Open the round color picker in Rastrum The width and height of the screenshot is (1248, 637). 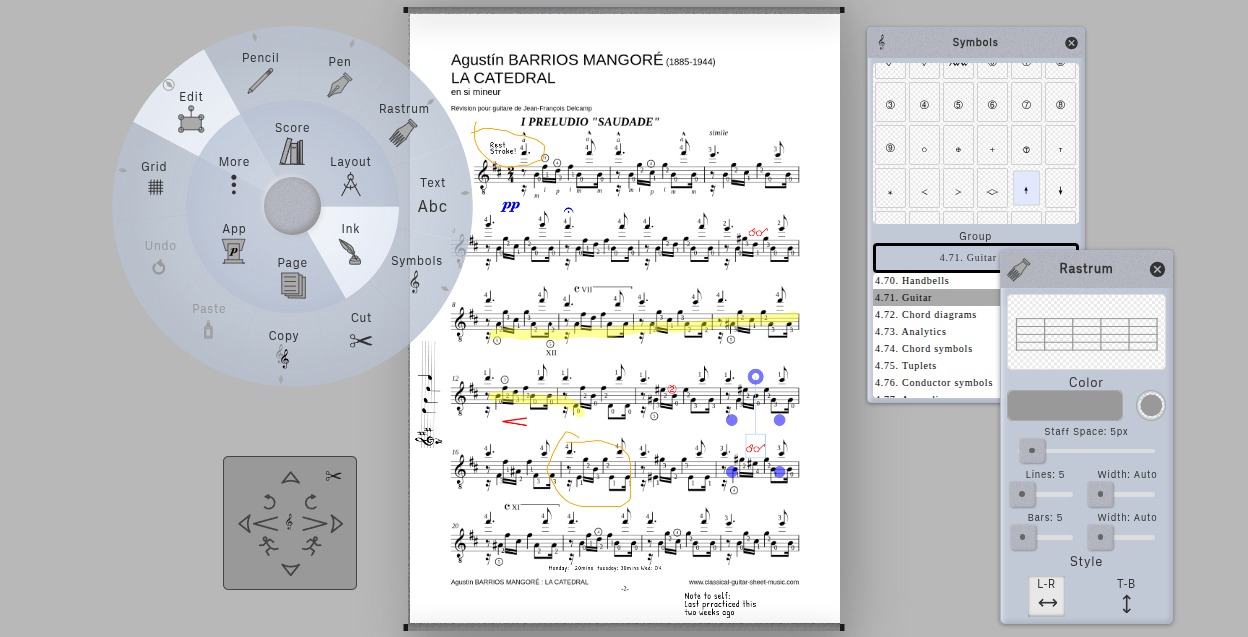coord(1151,405)
